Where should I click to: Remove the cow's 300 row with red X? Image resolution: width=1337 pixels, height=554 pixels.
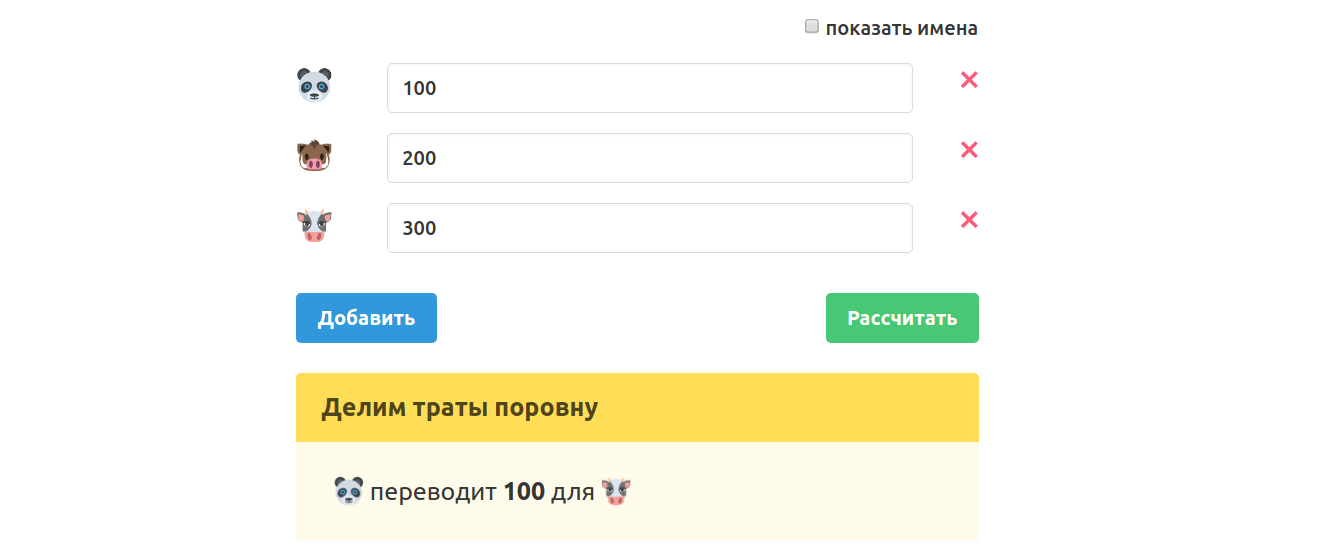click(x=968, y=220)
